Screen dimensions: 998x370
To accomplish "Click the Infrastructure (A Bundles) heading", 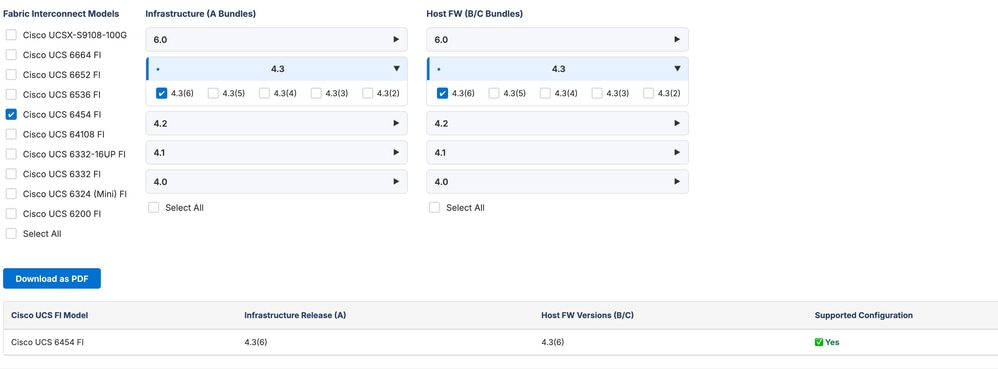I will [x=200, y=13].
